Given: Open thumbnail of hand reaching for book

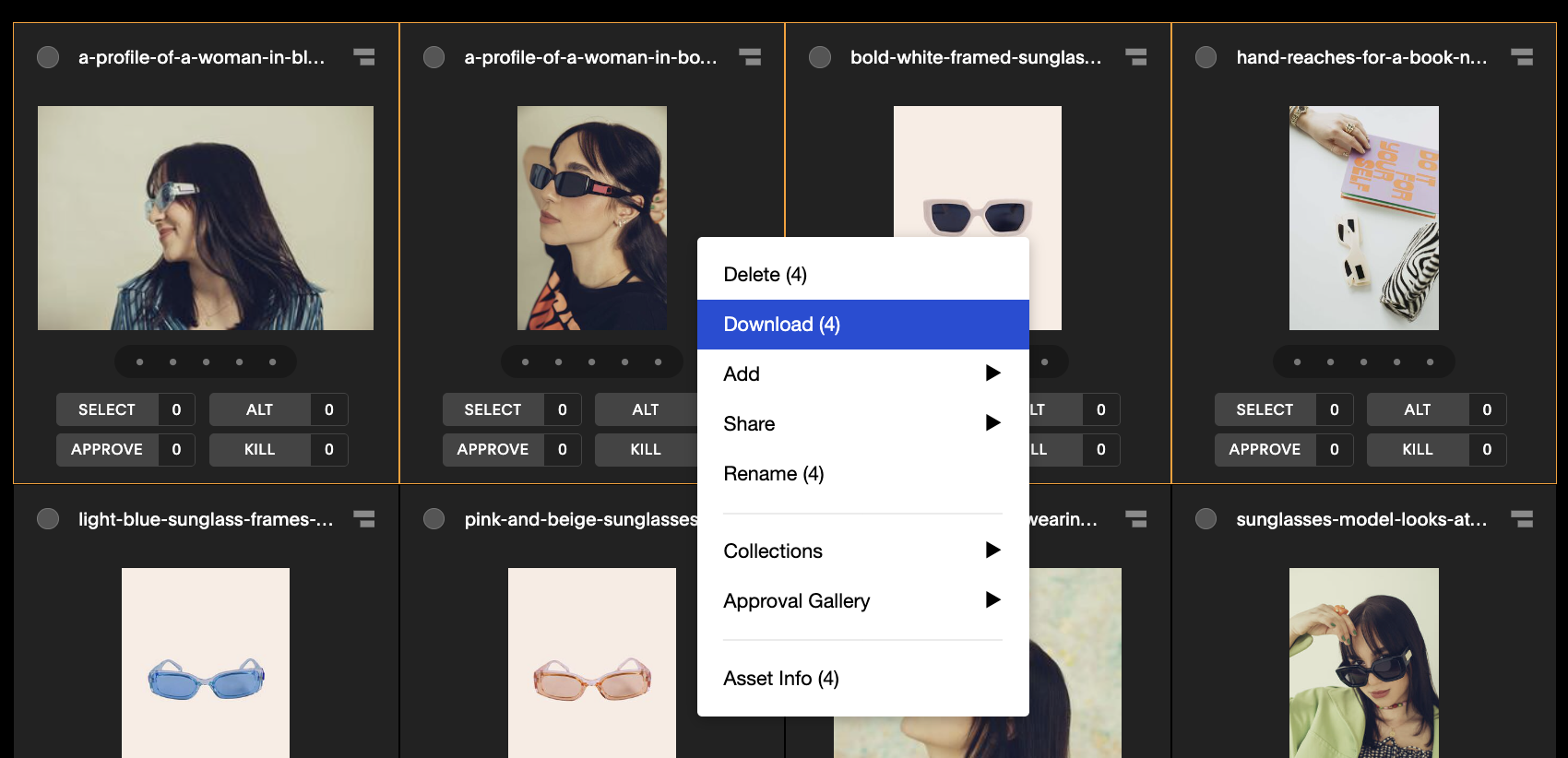Looking at the screenshot, I should pos(1363,218).
